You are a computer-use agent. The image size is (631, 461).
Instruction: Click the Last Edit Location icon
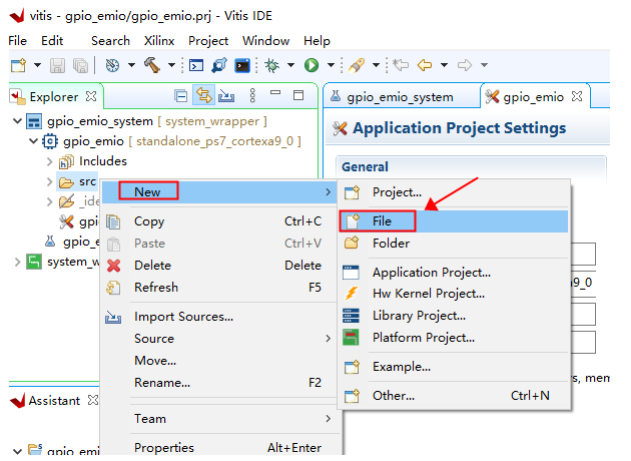click(x=401, y=65)
